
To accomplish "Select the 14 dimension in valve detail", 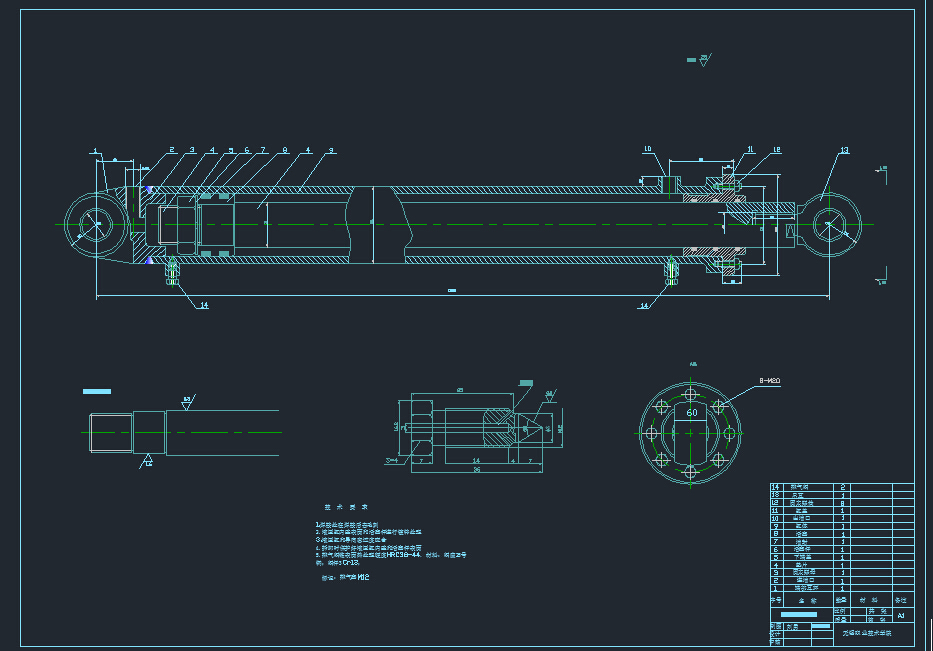I will click(476, 461).
